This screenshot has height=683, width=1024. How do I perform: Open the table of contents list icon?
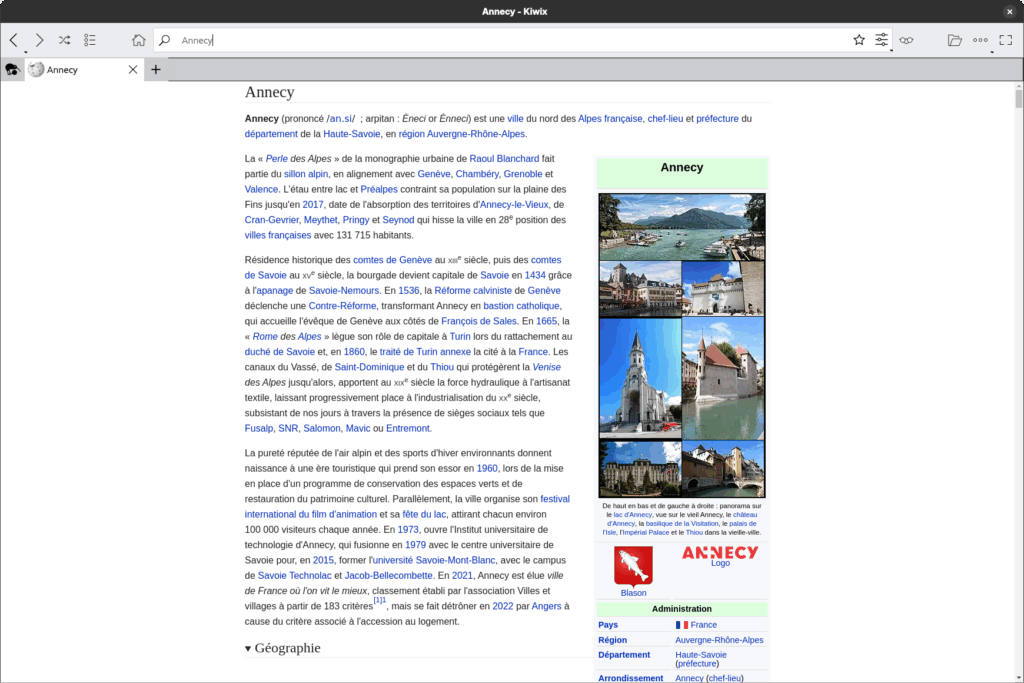click(89, 40)
